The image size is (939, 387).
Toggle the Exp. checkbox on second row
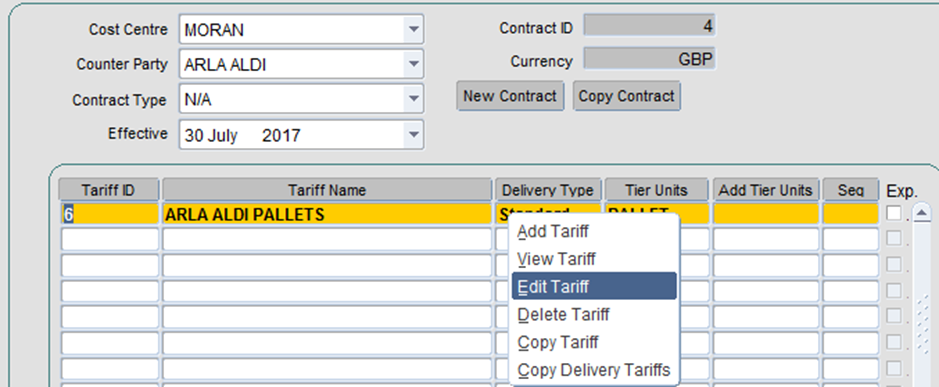(894, 238)
